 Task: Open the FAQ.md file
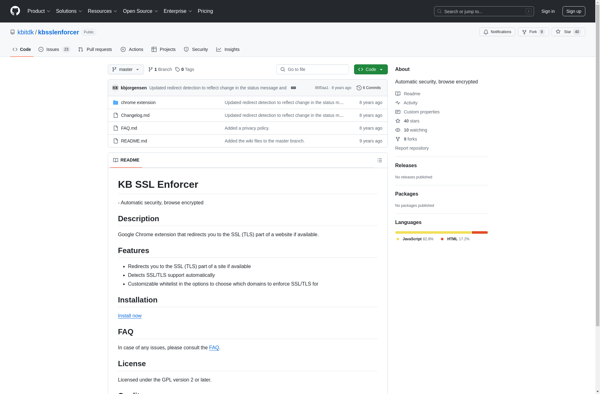pos(129,128)
